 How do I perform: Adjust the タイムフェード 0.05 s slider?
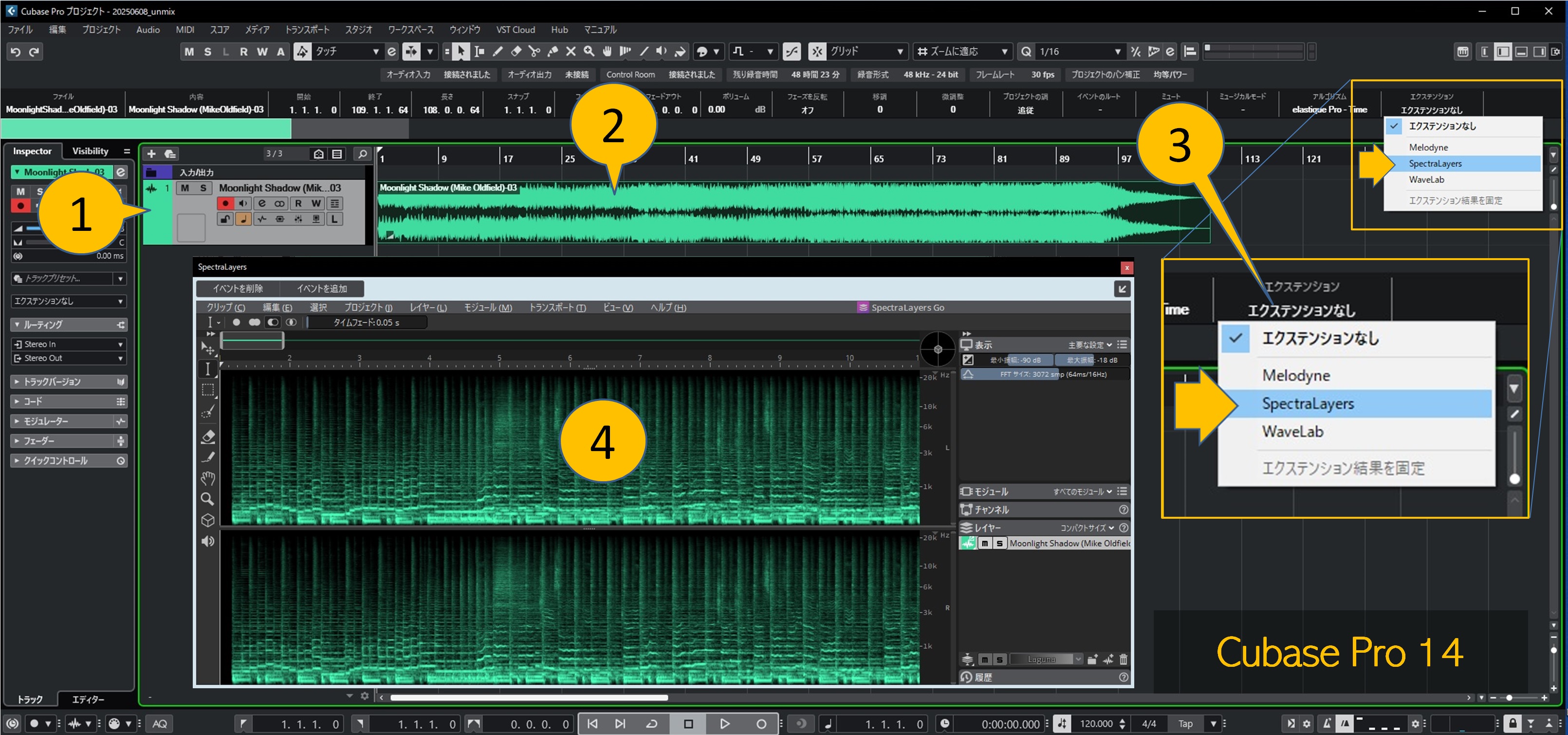point(367,323)
